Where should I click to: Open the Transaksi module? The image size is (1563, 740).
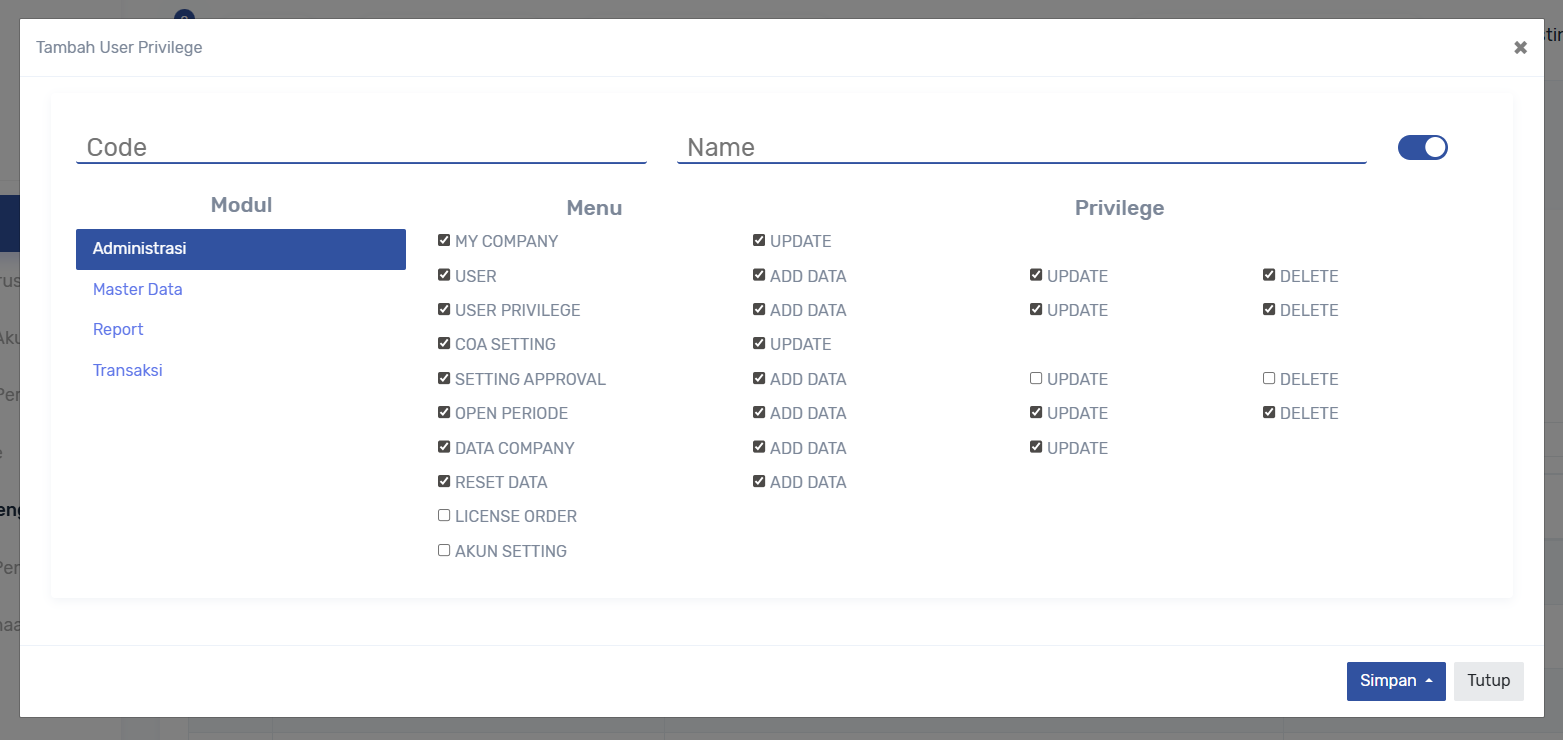pyautogui.click(x=127, y=370)
